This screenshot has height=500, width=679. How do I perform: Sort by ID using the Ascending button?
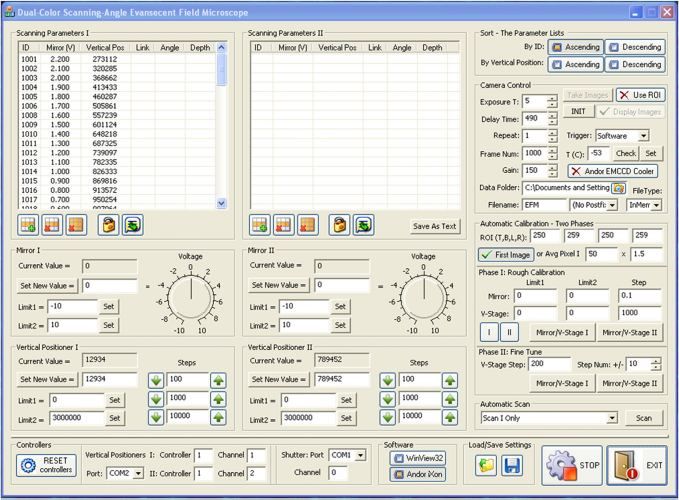(x=576, y=47)
